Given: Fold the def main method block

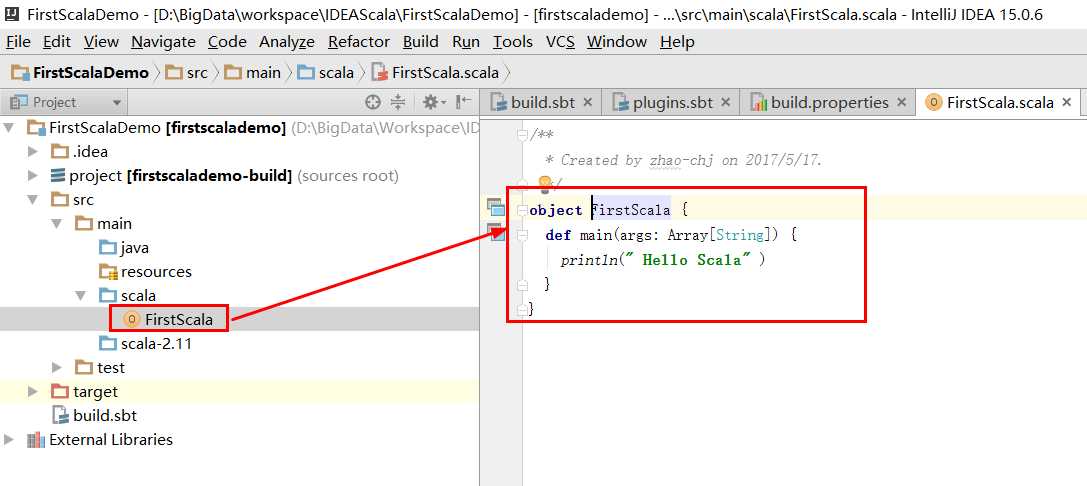Looking at the screenshot, I should [x=523, y=235].
